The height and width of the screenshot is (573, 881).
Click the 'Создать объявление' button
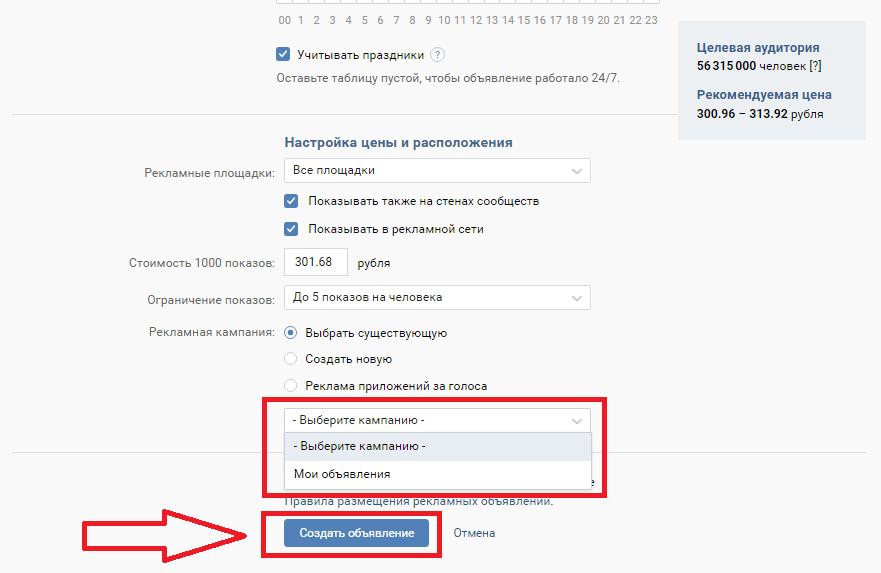356,533
